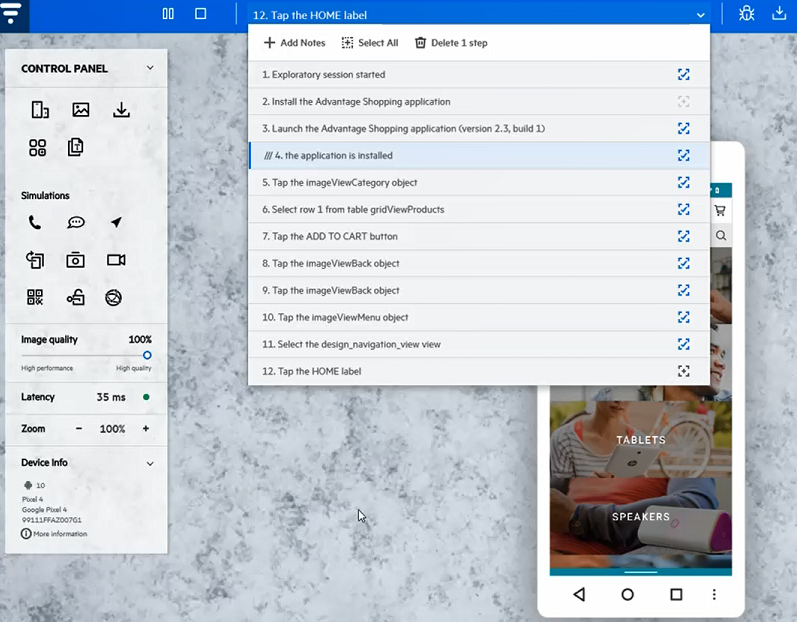Open the bug report icon in top bar

click(x=746, y=14)
